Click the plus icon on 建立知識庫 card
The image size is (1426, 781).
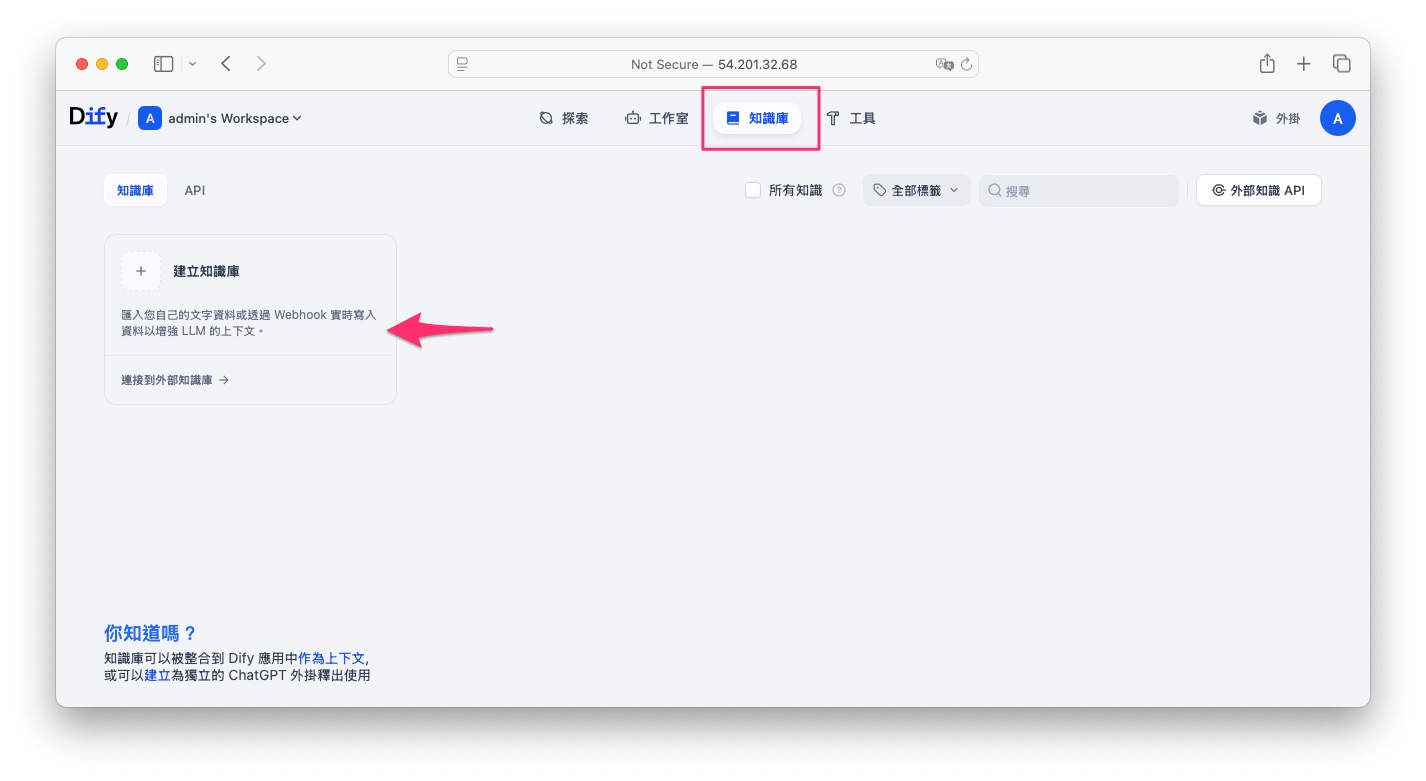141,271
